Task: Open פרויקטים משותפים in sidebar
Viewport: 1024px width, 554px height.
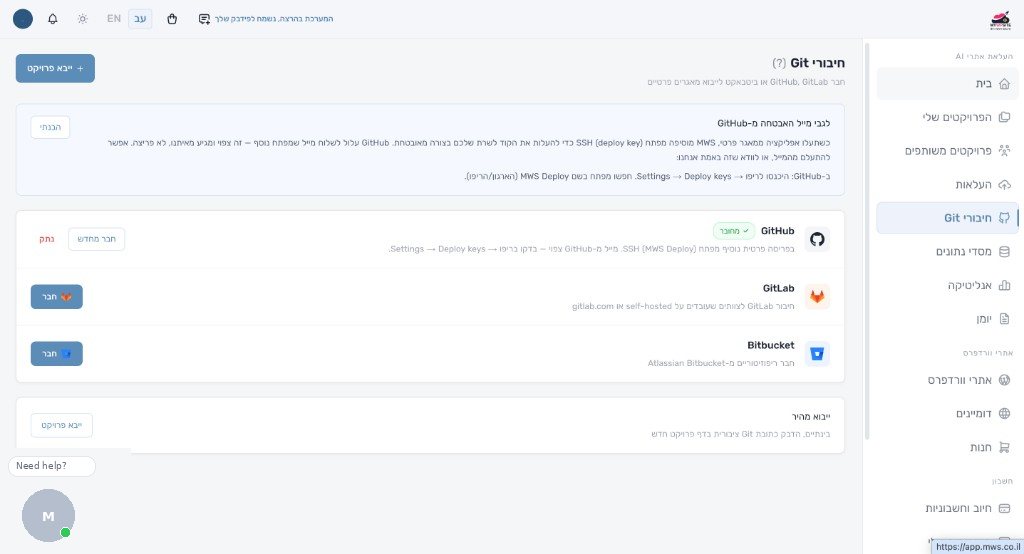Action: 947,151
